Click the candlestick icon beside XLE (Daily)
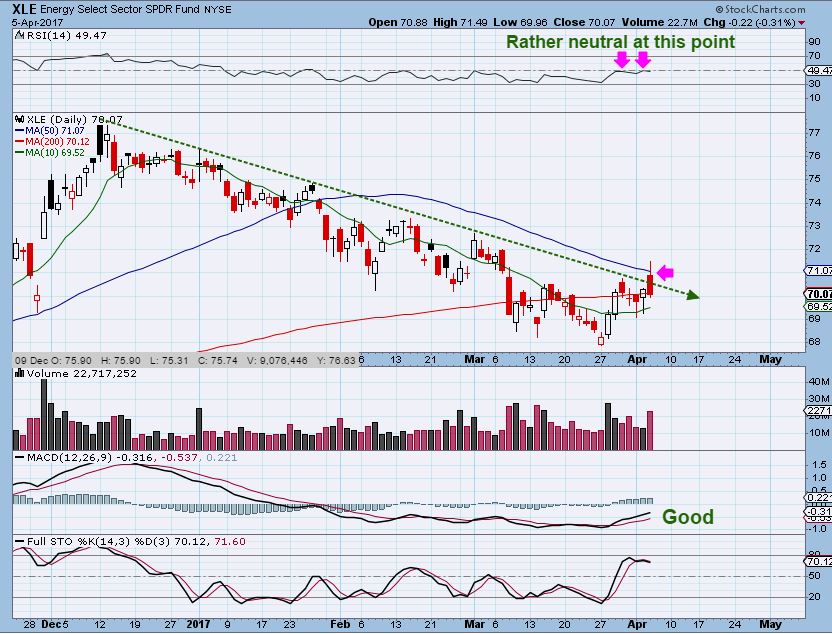The image size is (832, 634). (20, 119)
